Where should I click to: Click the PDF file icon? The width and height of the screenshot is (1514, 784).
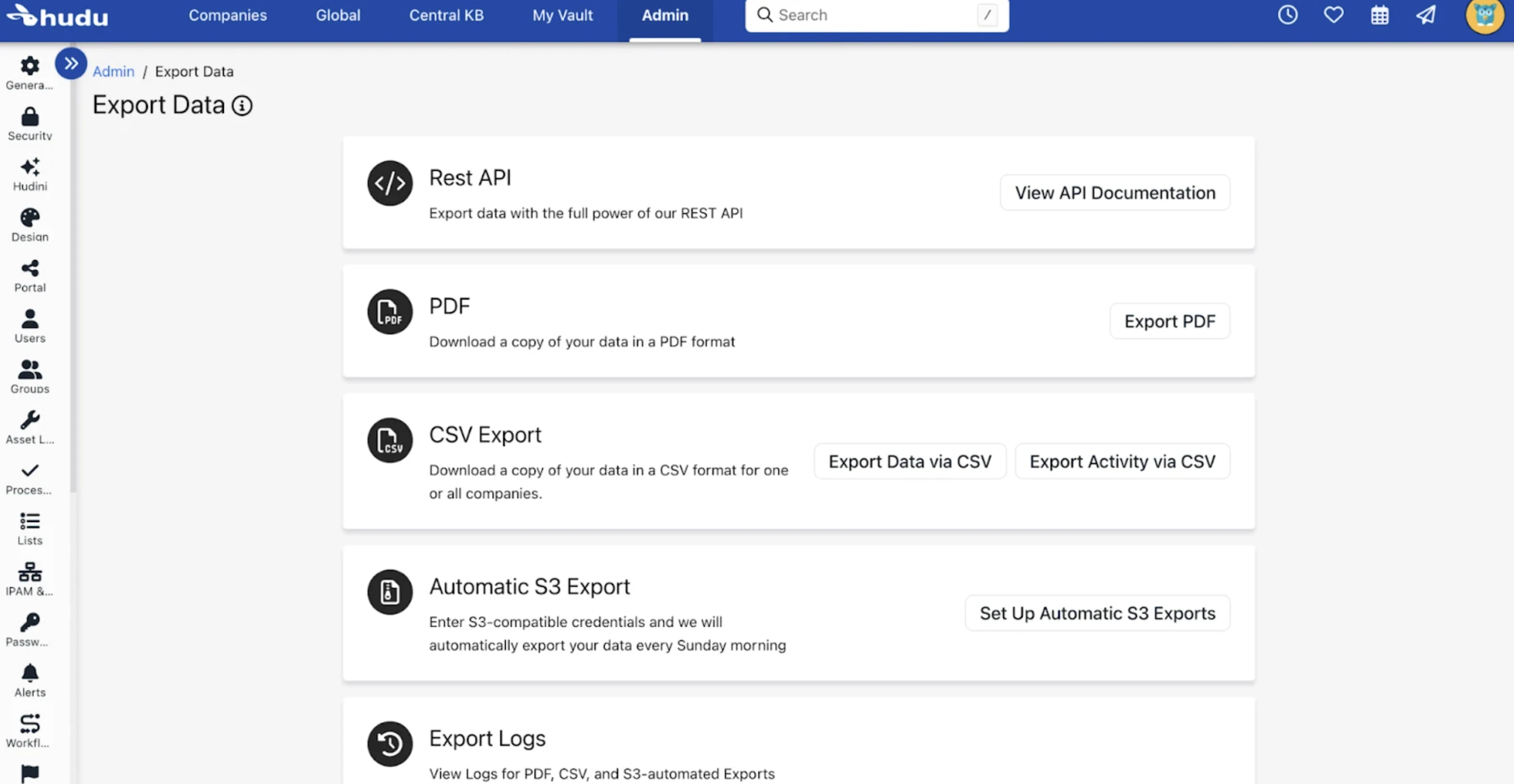tap(390, 312)
